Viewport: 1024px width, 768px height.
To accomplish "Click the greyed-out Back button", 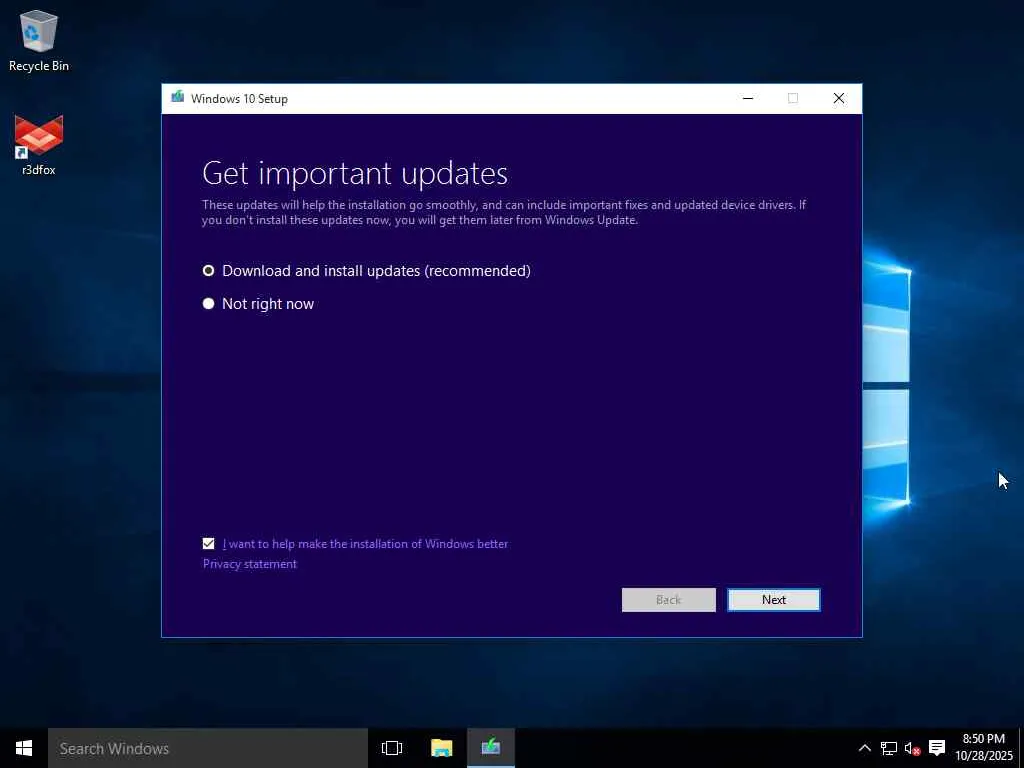I will (668, 600).
